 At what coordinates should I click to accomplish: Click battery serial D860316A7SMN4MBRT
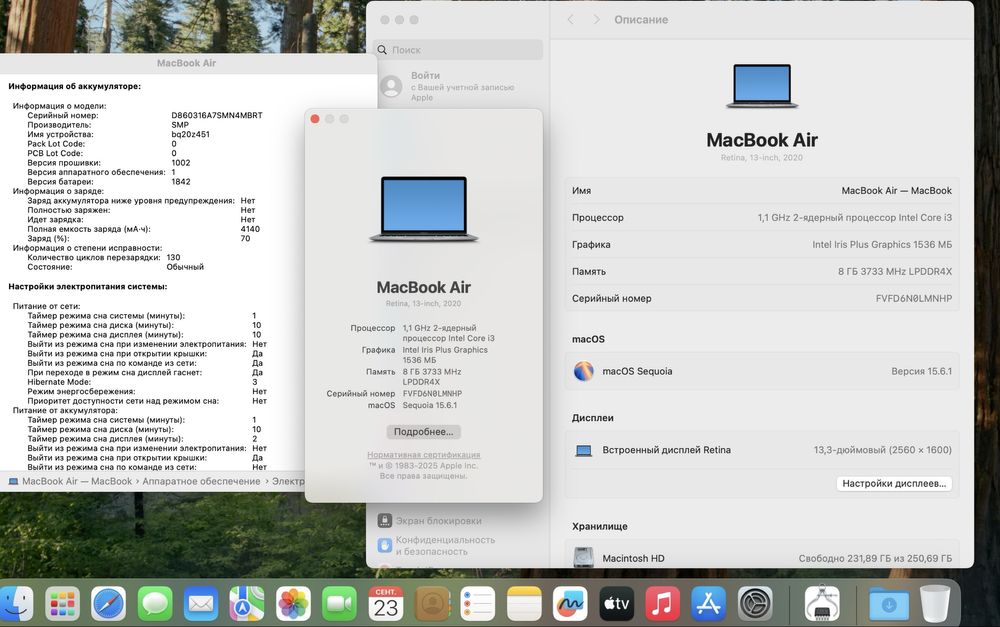pyautogui.click(x=217, y=115)
